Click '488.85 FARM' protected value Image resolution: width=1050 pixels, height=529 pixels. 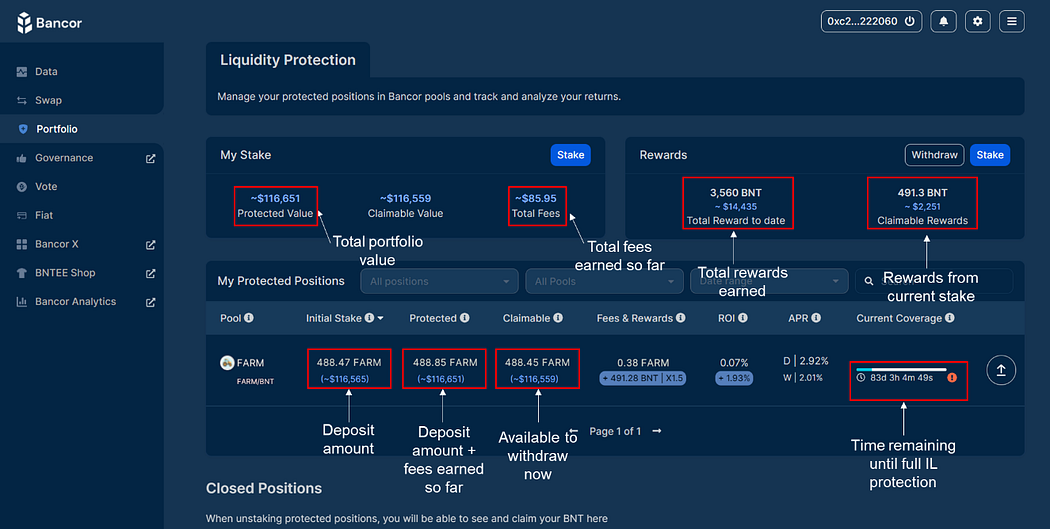click(x=445, y=362)
